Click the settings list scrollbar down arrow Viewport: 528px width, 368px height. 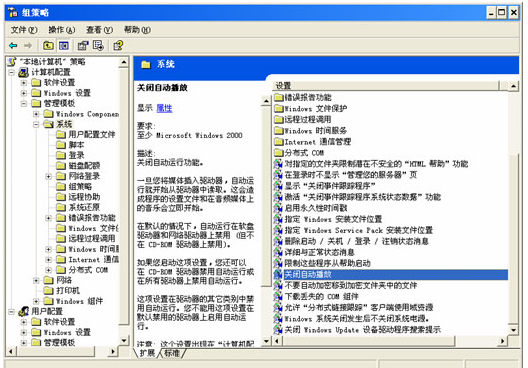click(x=513, y=330)
